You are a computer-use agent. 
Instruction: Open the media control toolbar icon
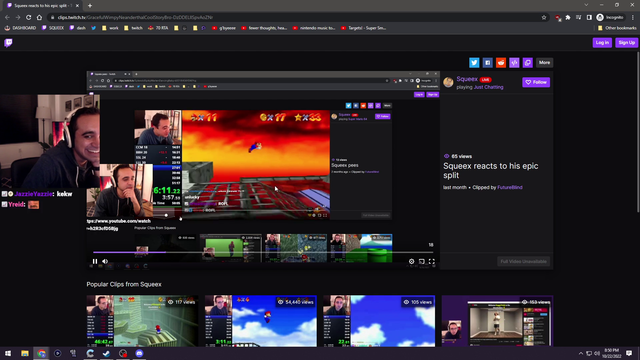pos(578,17)
